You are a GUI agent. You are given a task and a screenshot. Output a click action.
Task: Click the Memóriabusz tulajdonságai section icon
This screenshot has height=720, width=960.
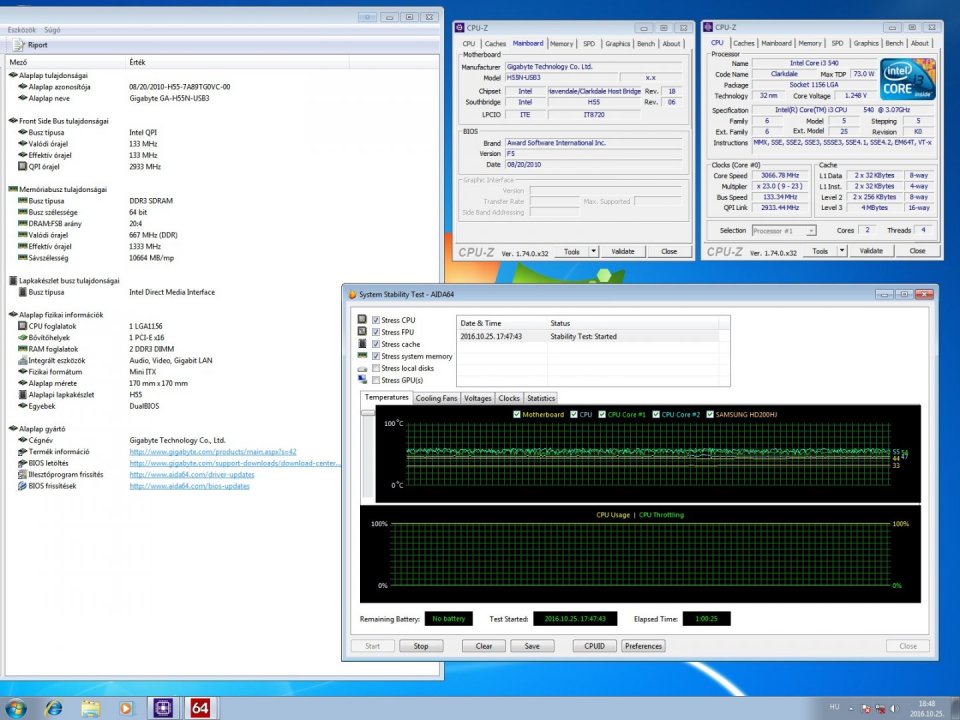click(x=13, y=189)
